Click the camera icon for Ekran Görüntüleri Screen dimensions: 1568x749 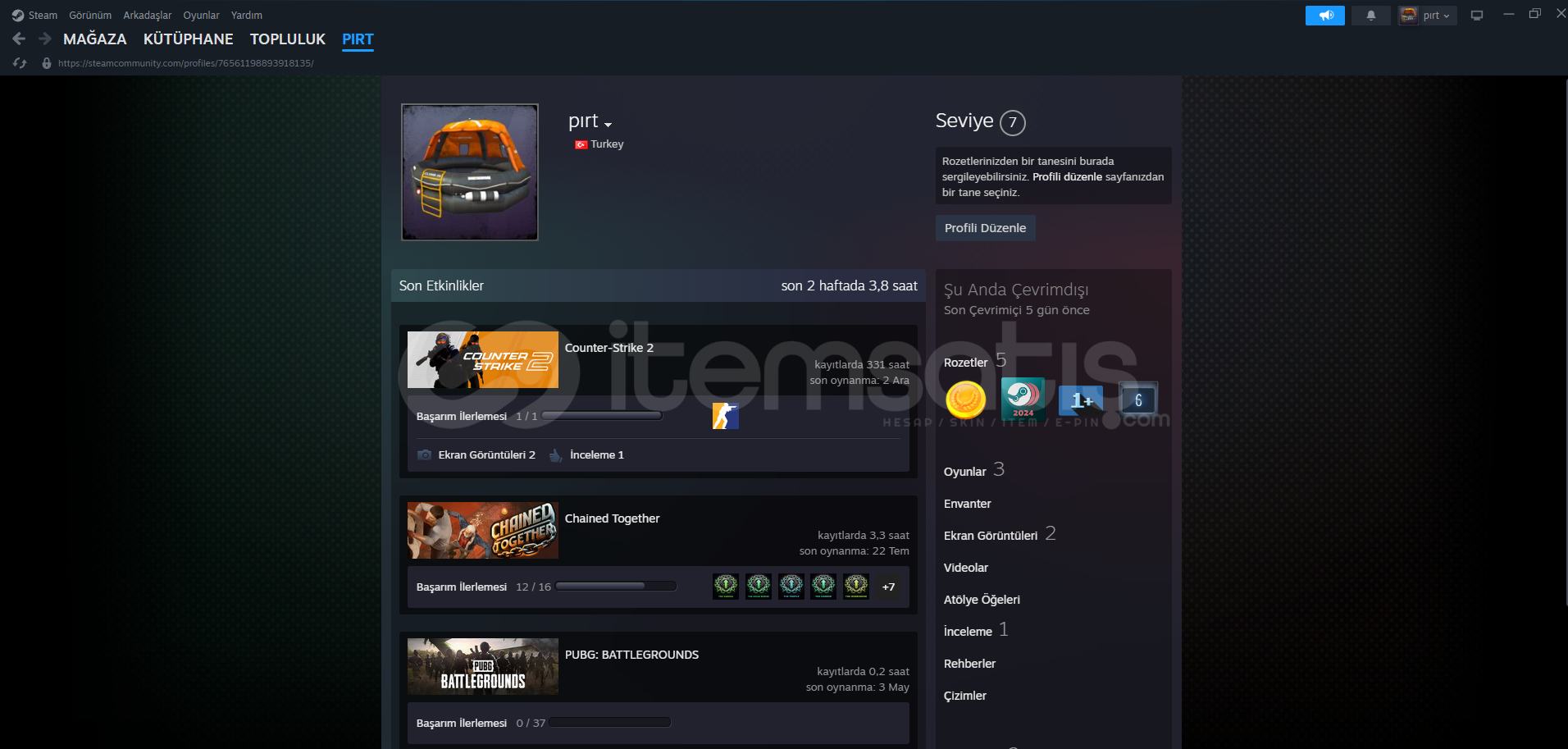point(424,454)
